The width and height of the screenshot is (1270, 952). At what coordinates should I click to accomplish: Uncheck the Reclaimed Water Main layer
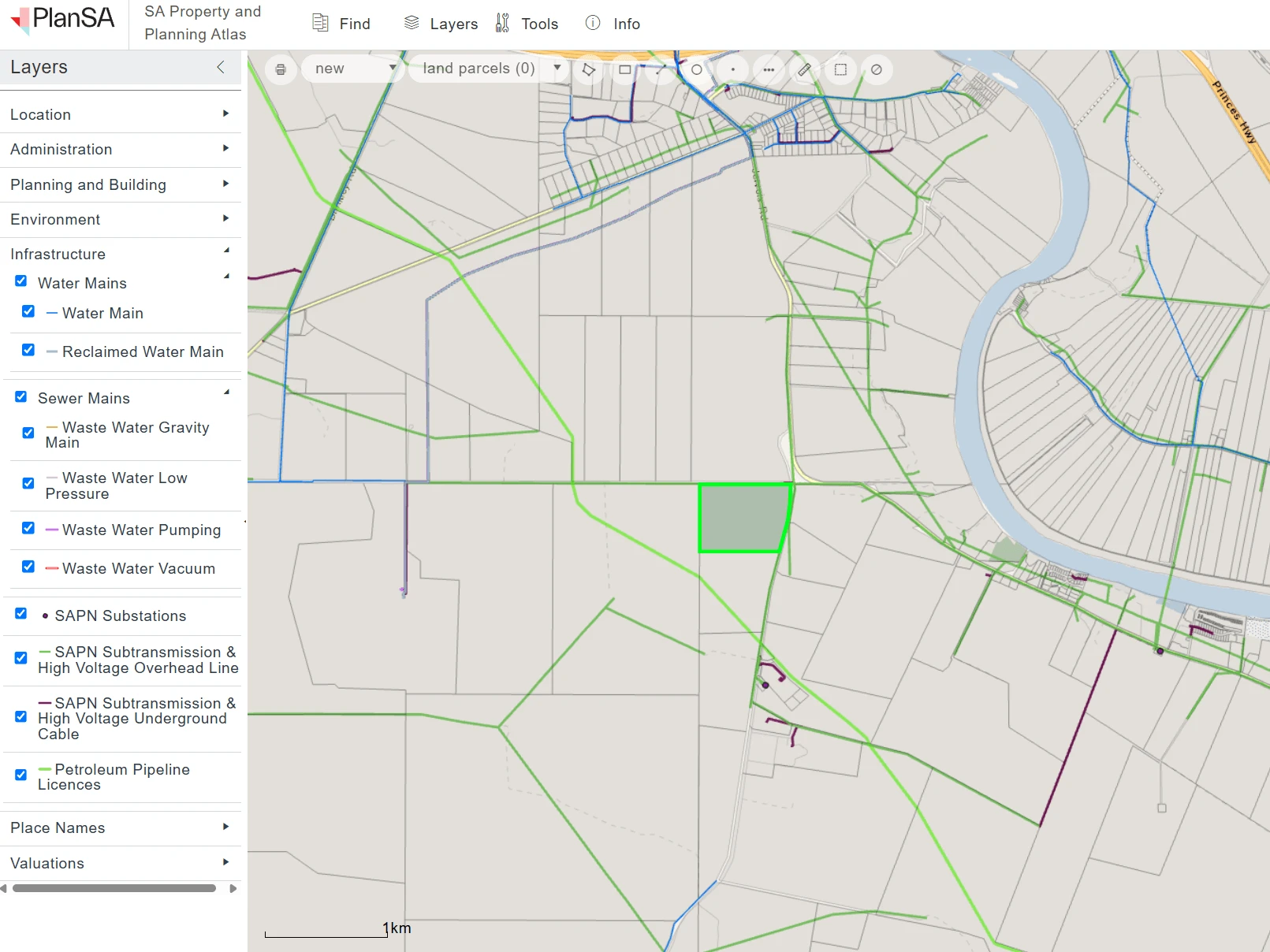click(x=28, y=350)
